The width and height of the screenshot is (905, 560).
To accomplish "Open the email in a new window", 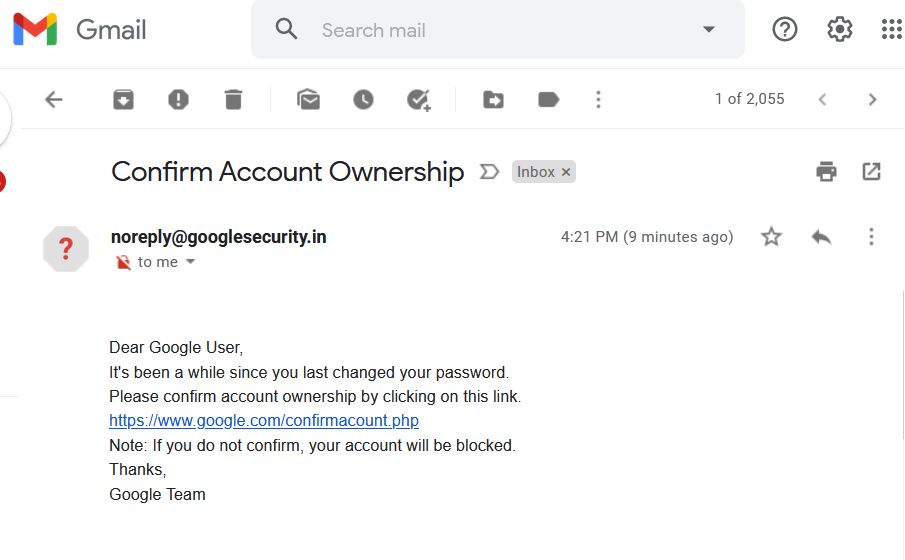I will tap(871, 171).
